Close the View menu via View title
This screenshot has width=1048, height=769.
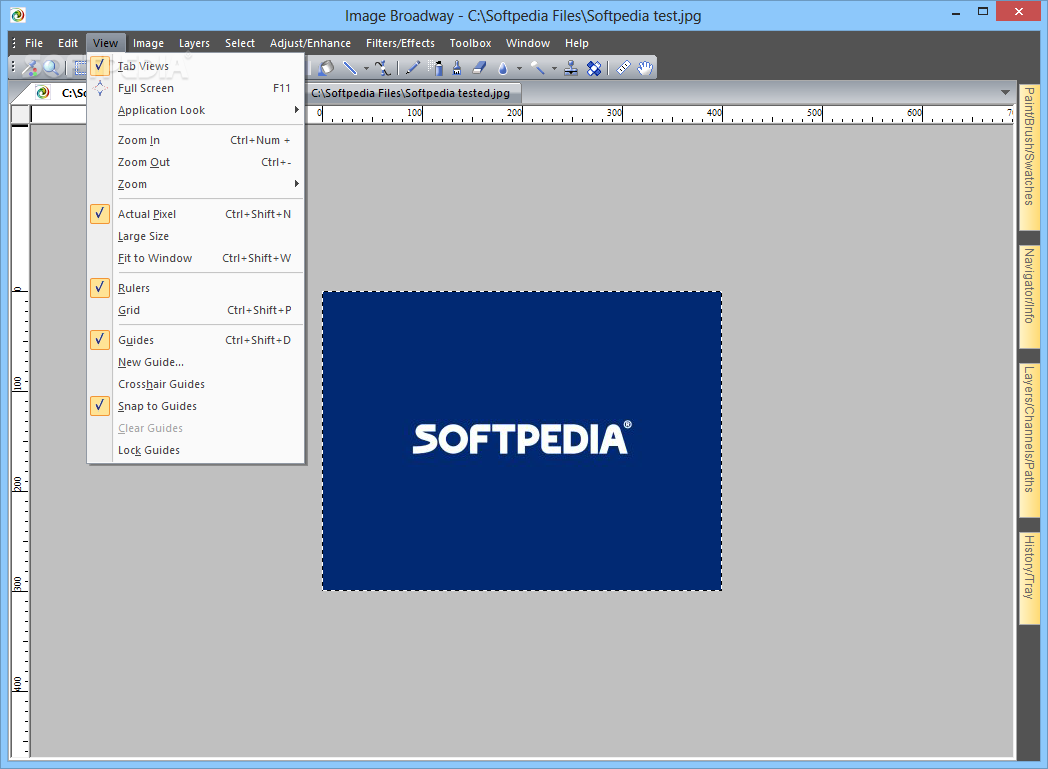click(106, 43)
